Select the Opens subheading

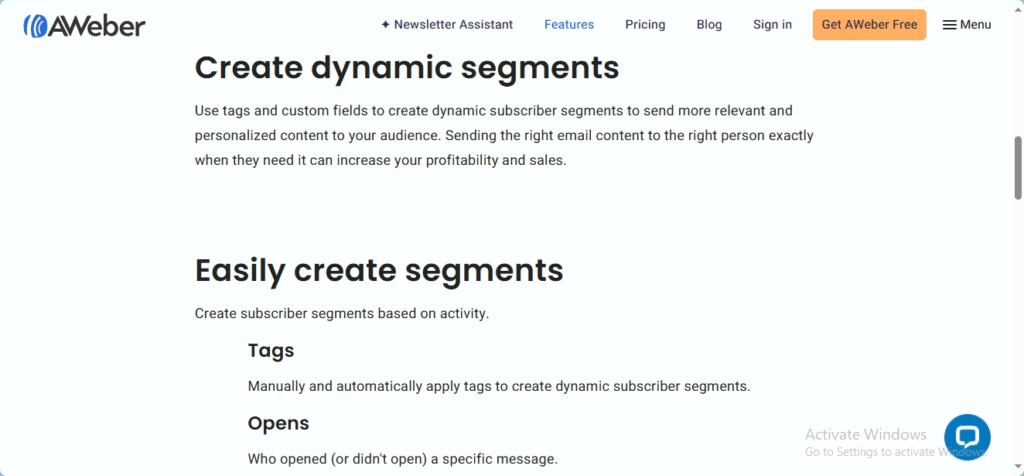point(278,423)
